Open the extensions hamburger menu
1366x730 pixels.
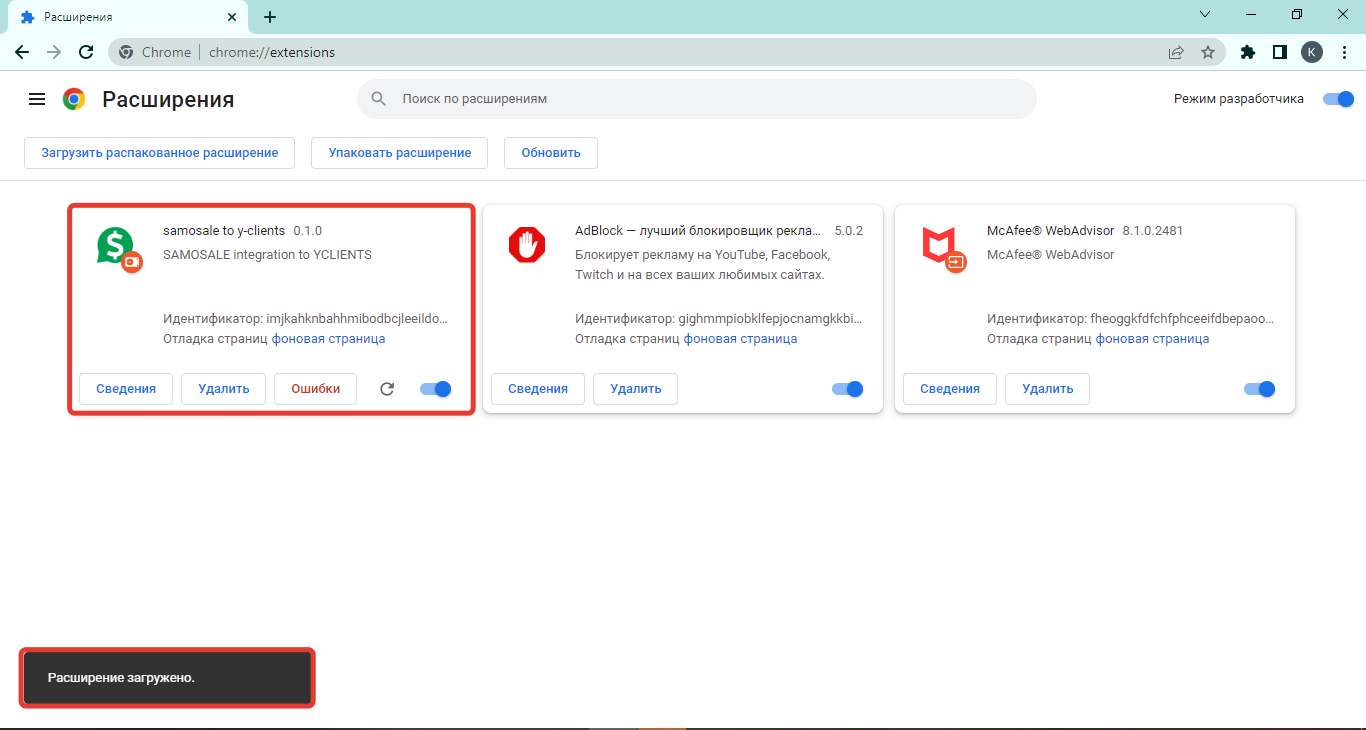[37, 99]
